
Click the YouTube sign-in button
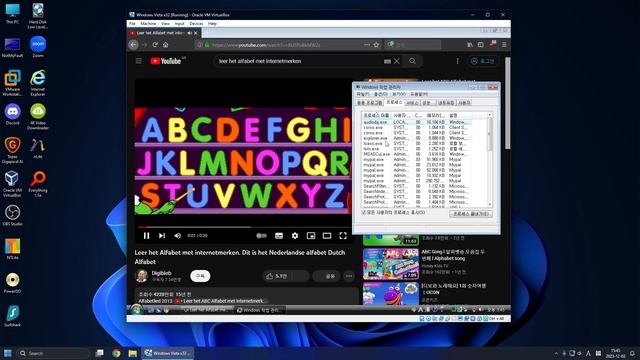click(482, 61)
